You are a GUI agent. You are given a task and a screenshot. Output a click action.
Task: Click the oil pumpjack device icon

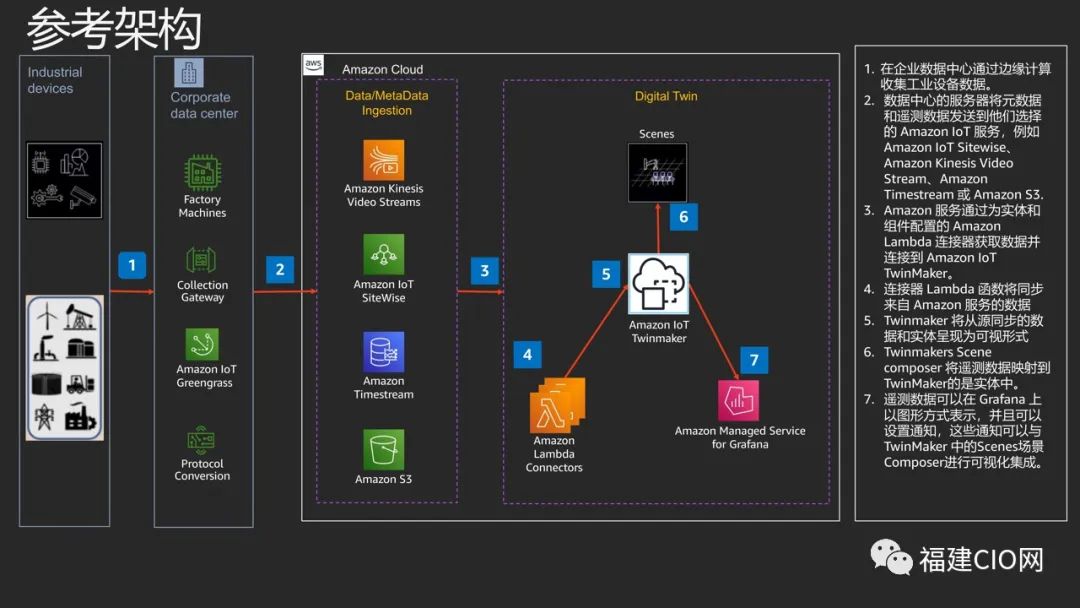81,317
